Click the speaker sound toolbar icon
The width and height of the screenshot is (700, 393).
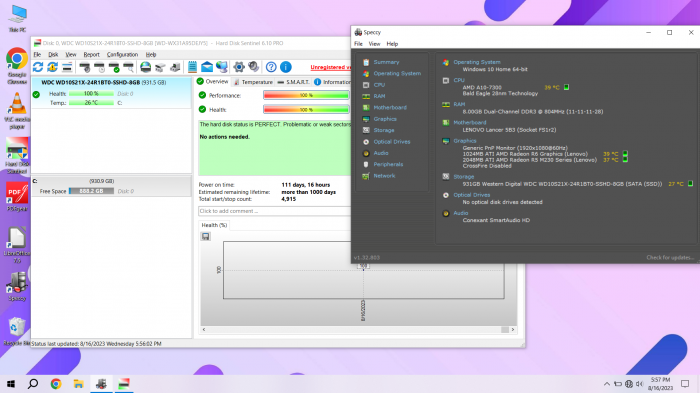point(254,67)
